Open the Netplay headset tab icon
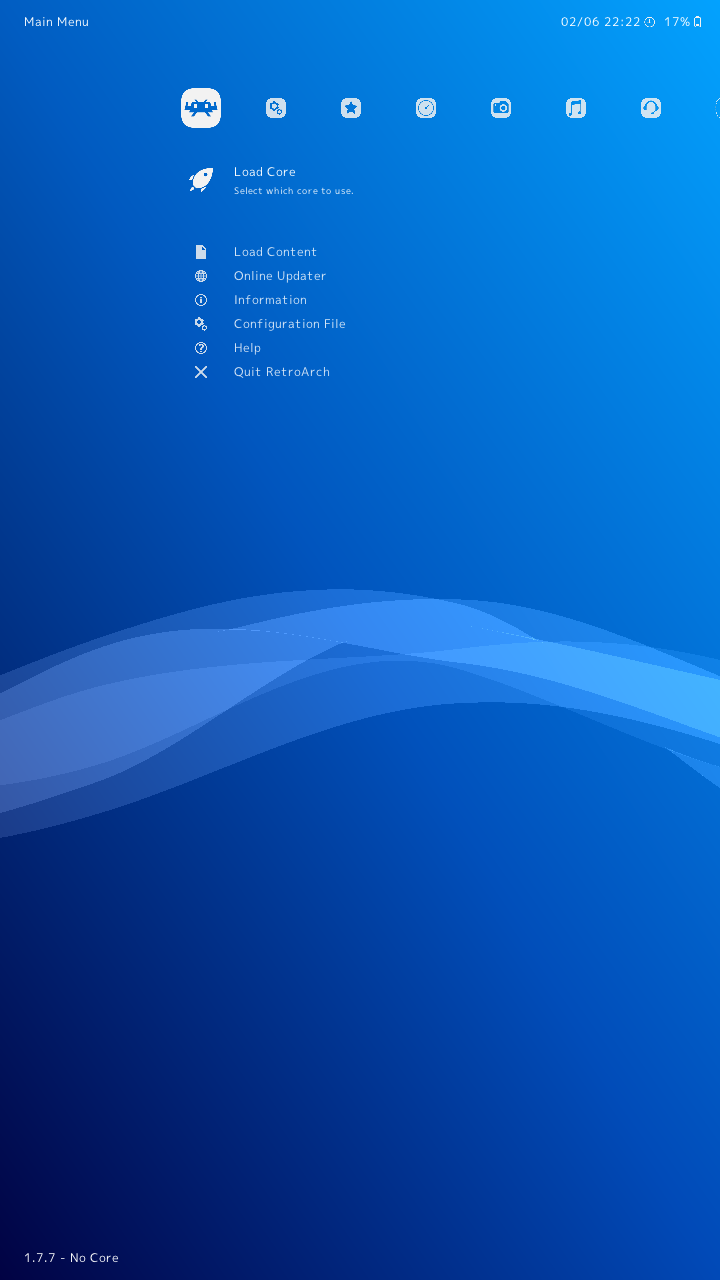The image size is (720, 1280). click(x=651, y=108)
